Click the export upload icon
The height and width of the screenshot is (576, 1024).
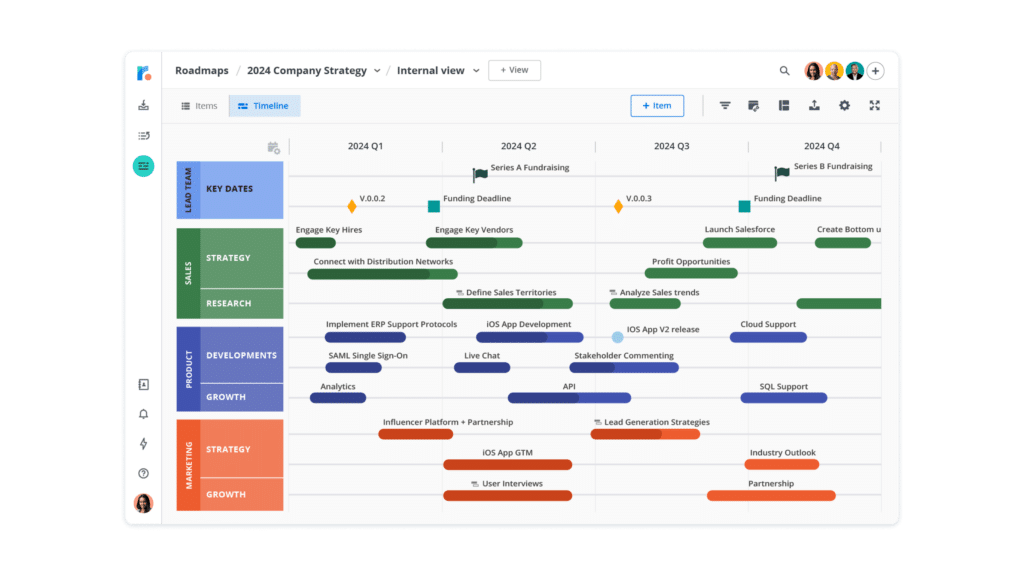click(x=814, y=105)
